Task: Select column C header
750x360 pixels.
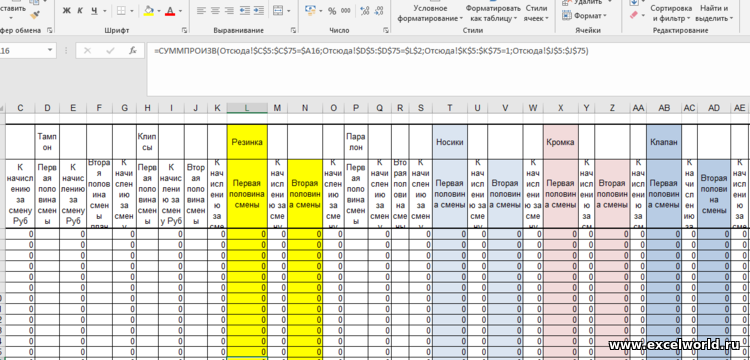Action: coord(20,109)
